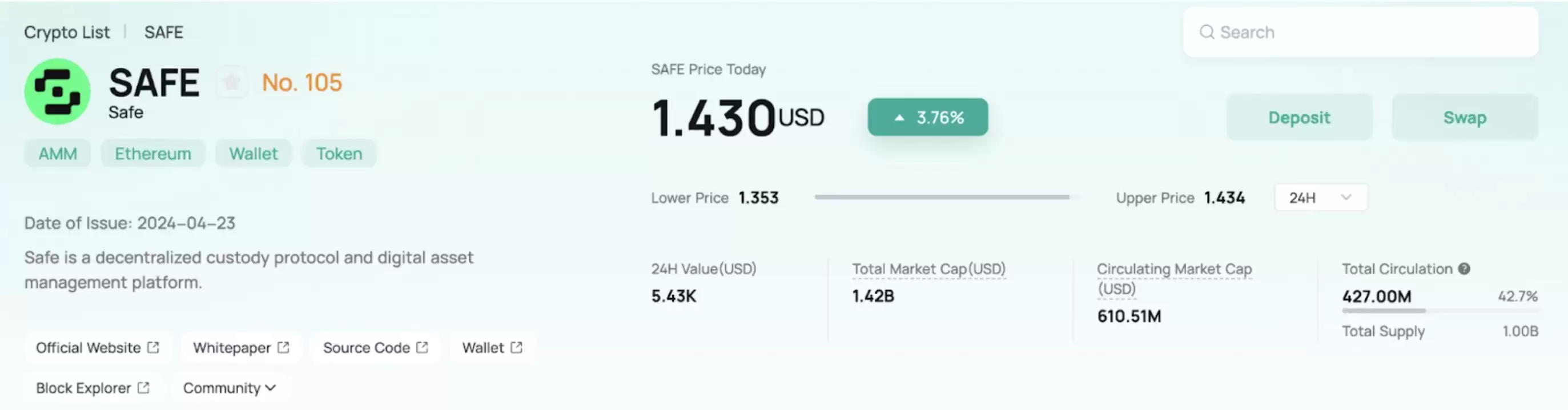Open the 24H time range dropdown
Viewport: 1568px width, 410px height.
[x=1320, y=197]
